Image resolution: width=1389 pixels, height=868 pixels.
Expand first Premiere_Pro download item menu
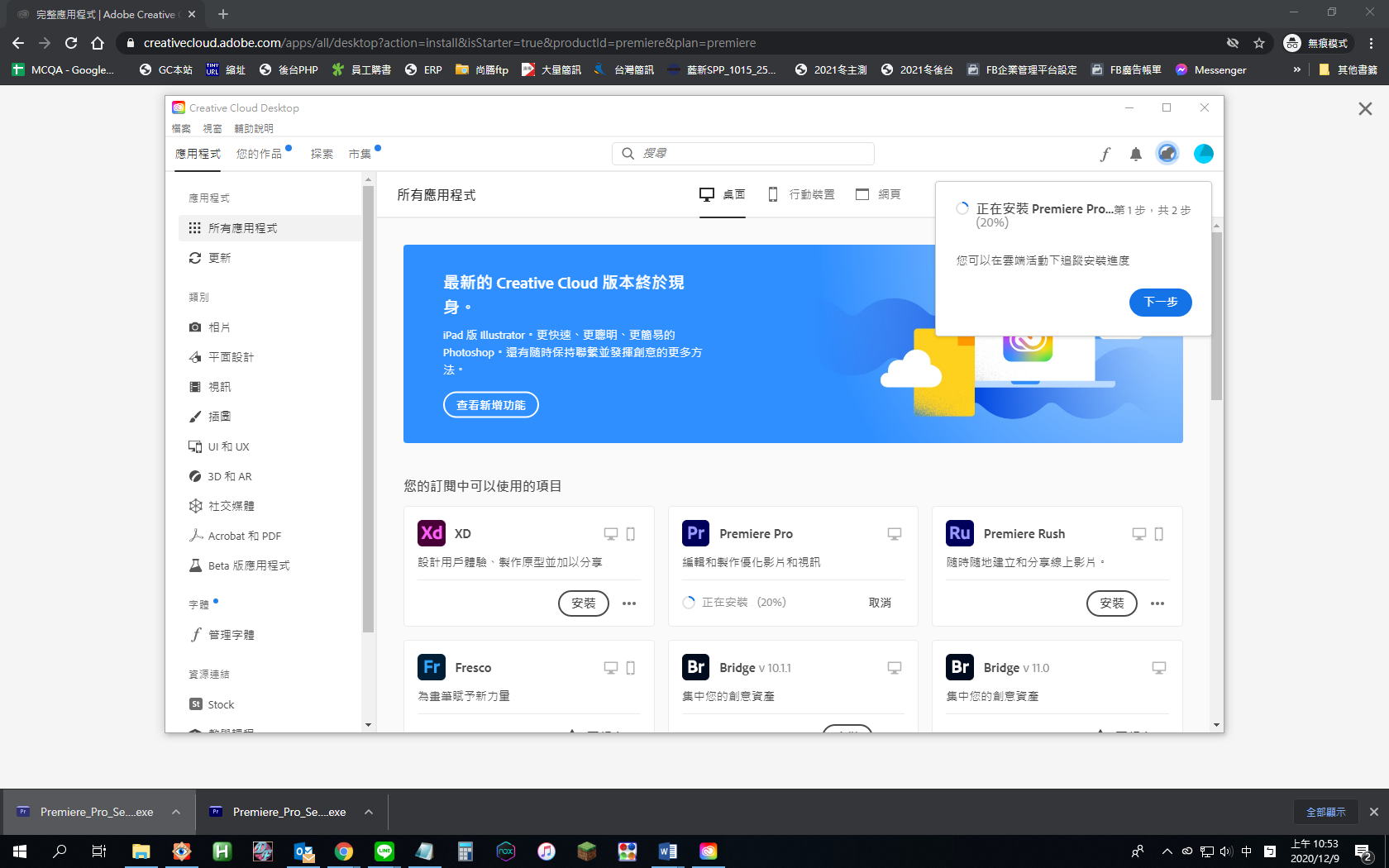(x=176, y=812)
